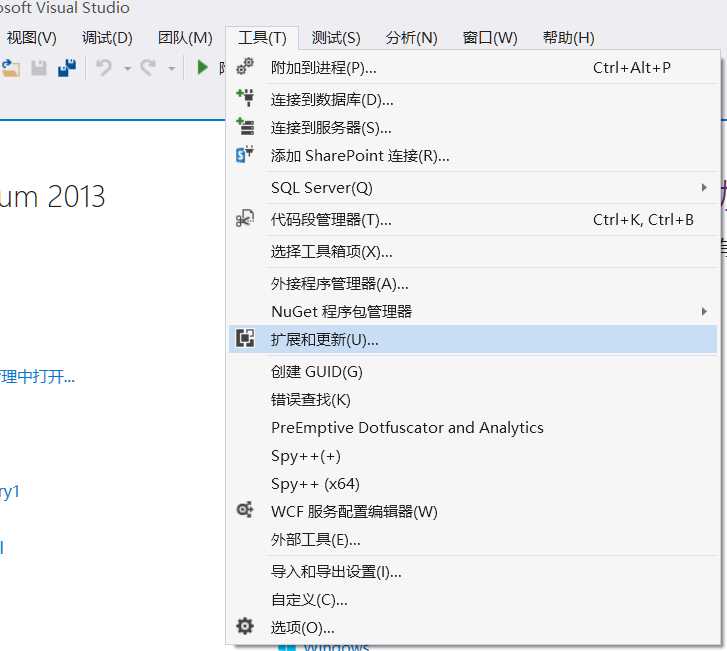
Task: Click the SharePoint connection icon
Action: click(245, 154)
